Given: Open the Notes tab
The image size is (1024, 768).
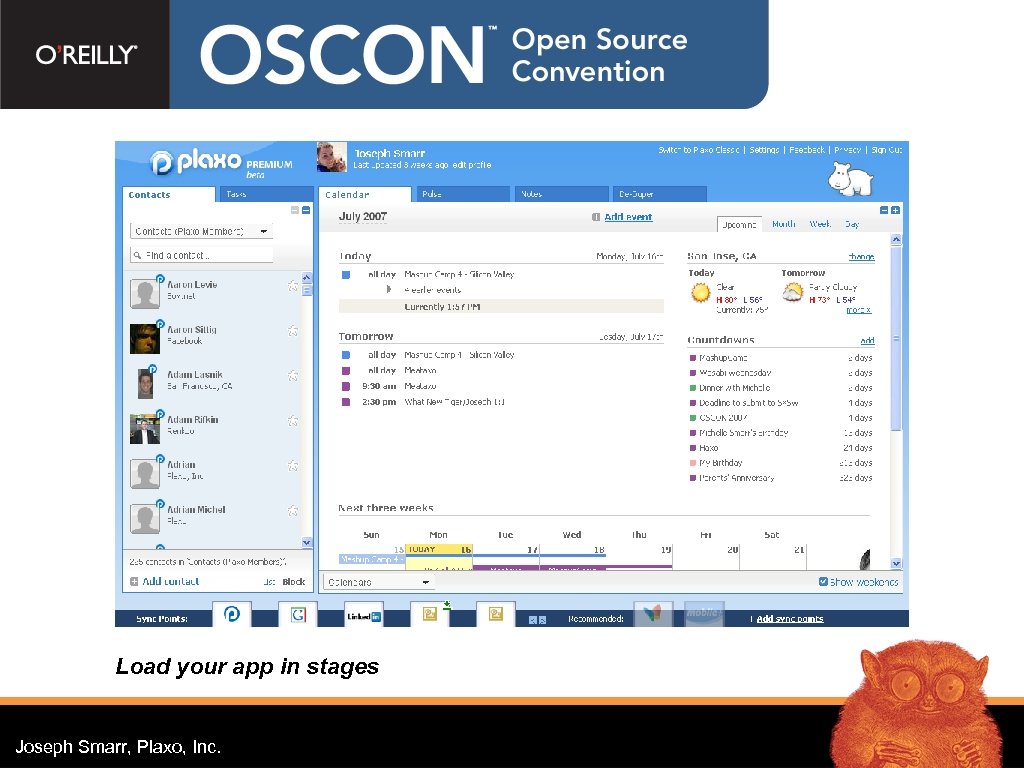Looking at the screenshot, I should point(562,194).
